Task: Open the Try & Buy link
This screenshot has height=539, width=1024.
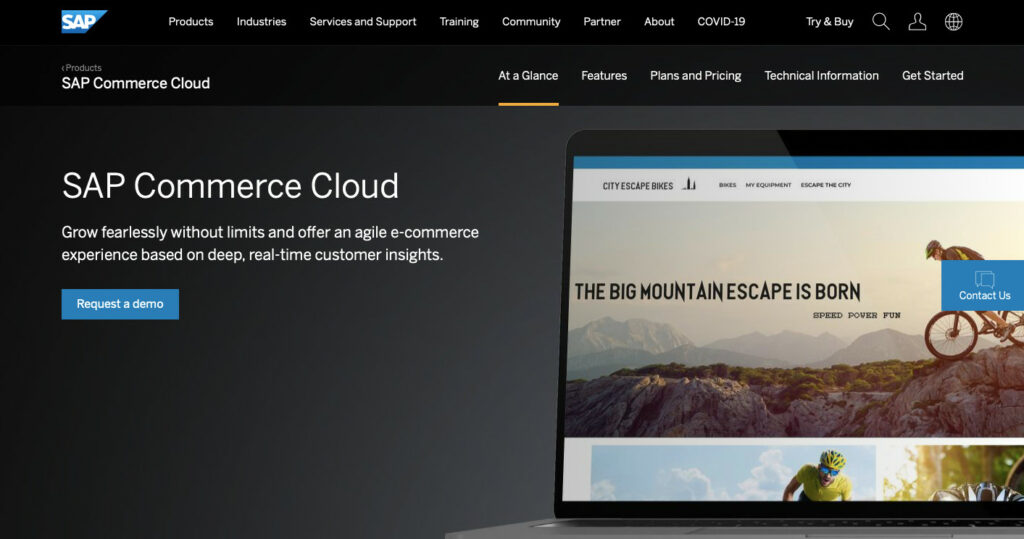Action: pos(829,22)
